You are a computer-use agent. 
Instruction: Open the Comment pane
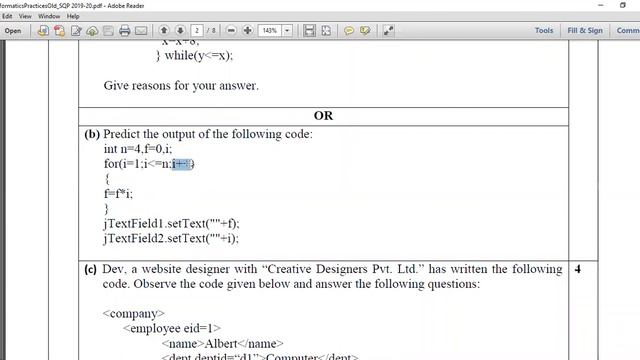point(628,31)
